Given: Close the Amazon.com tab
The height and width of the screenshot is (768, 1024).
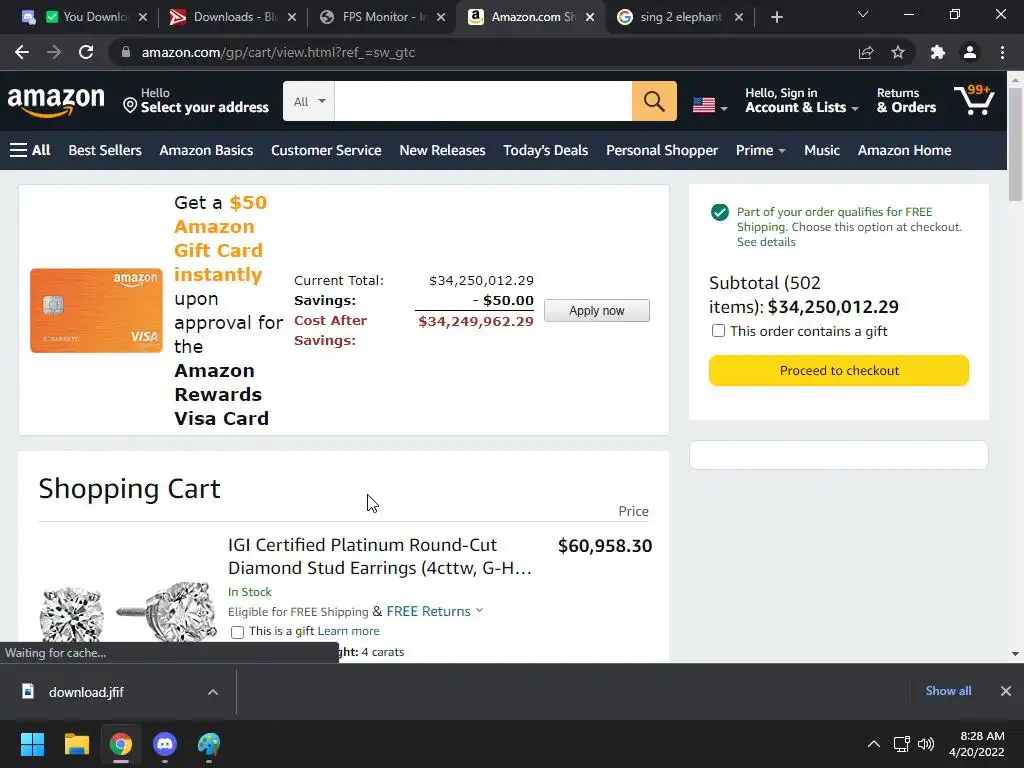Looking at the screenshot, I should coord(590,17).
